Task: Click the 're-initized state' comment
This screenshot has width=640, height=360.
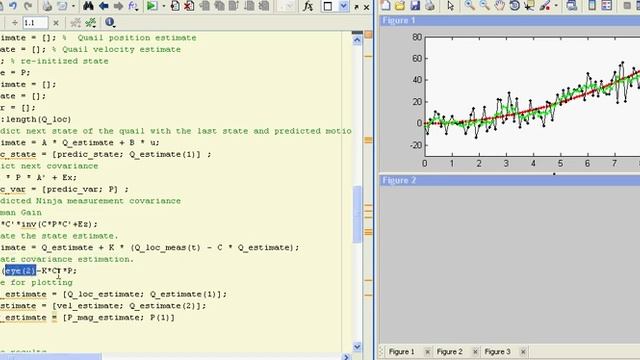Action: point(64,61)
